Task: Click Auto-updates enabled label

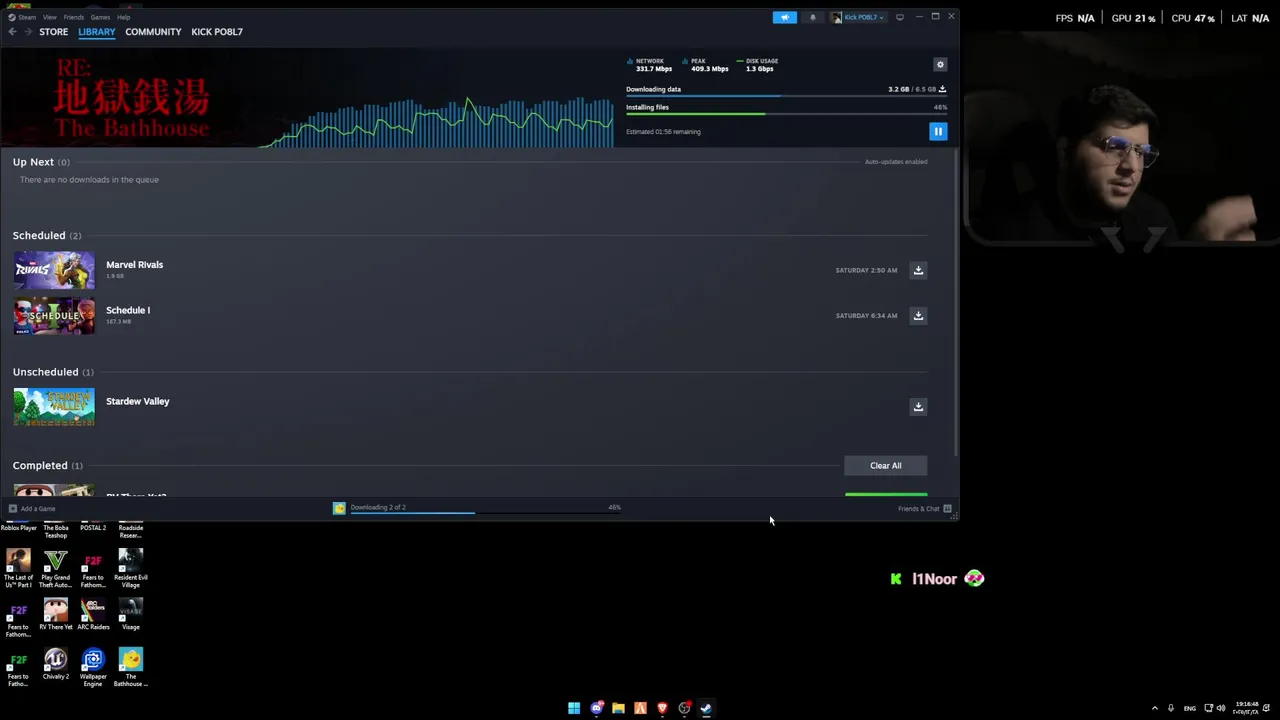Action: (896, 162)
